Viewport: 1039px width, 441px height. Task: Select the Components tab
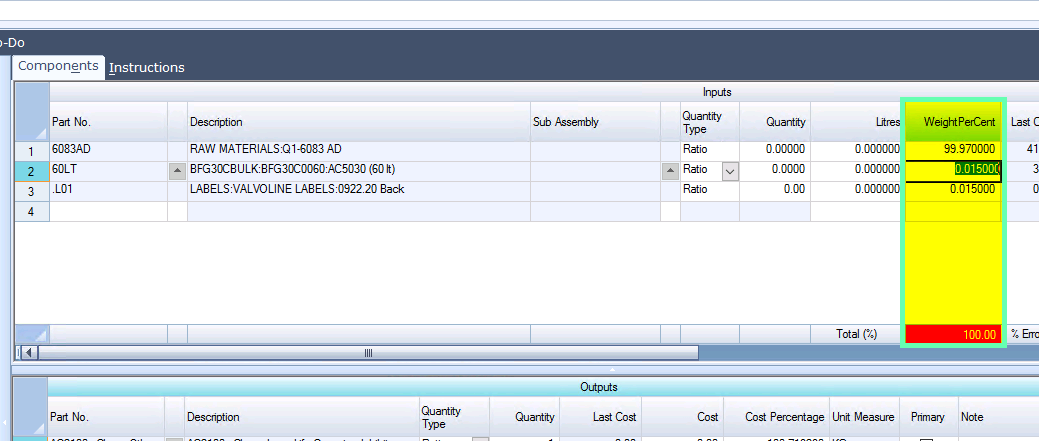[58, 66]
